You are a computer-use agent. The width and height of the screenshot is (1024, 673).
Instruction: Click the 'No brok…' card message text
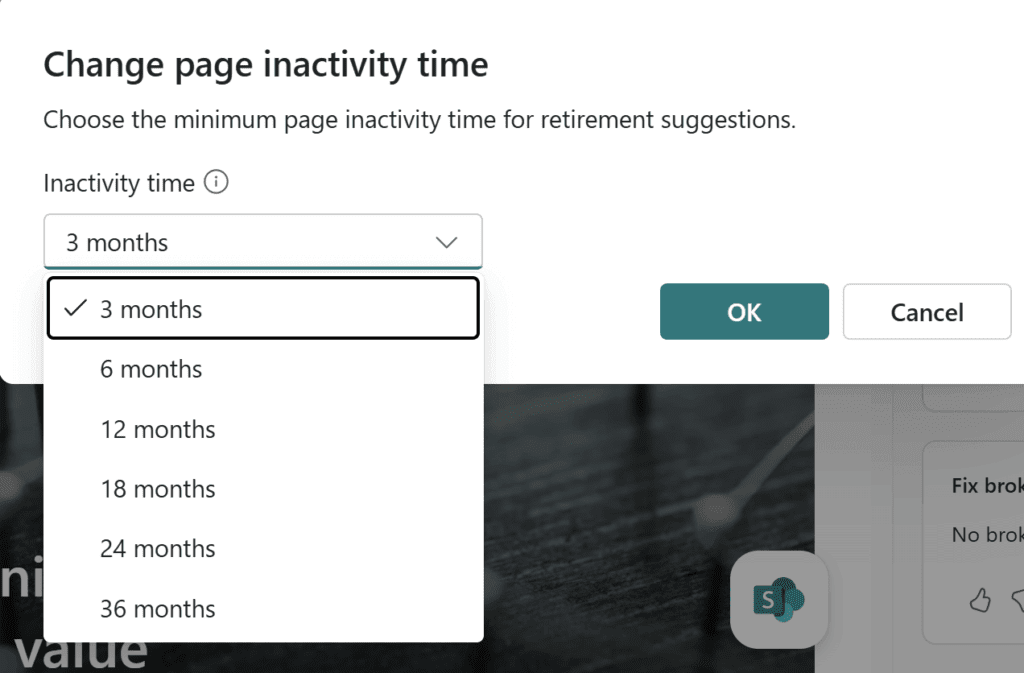987,535
